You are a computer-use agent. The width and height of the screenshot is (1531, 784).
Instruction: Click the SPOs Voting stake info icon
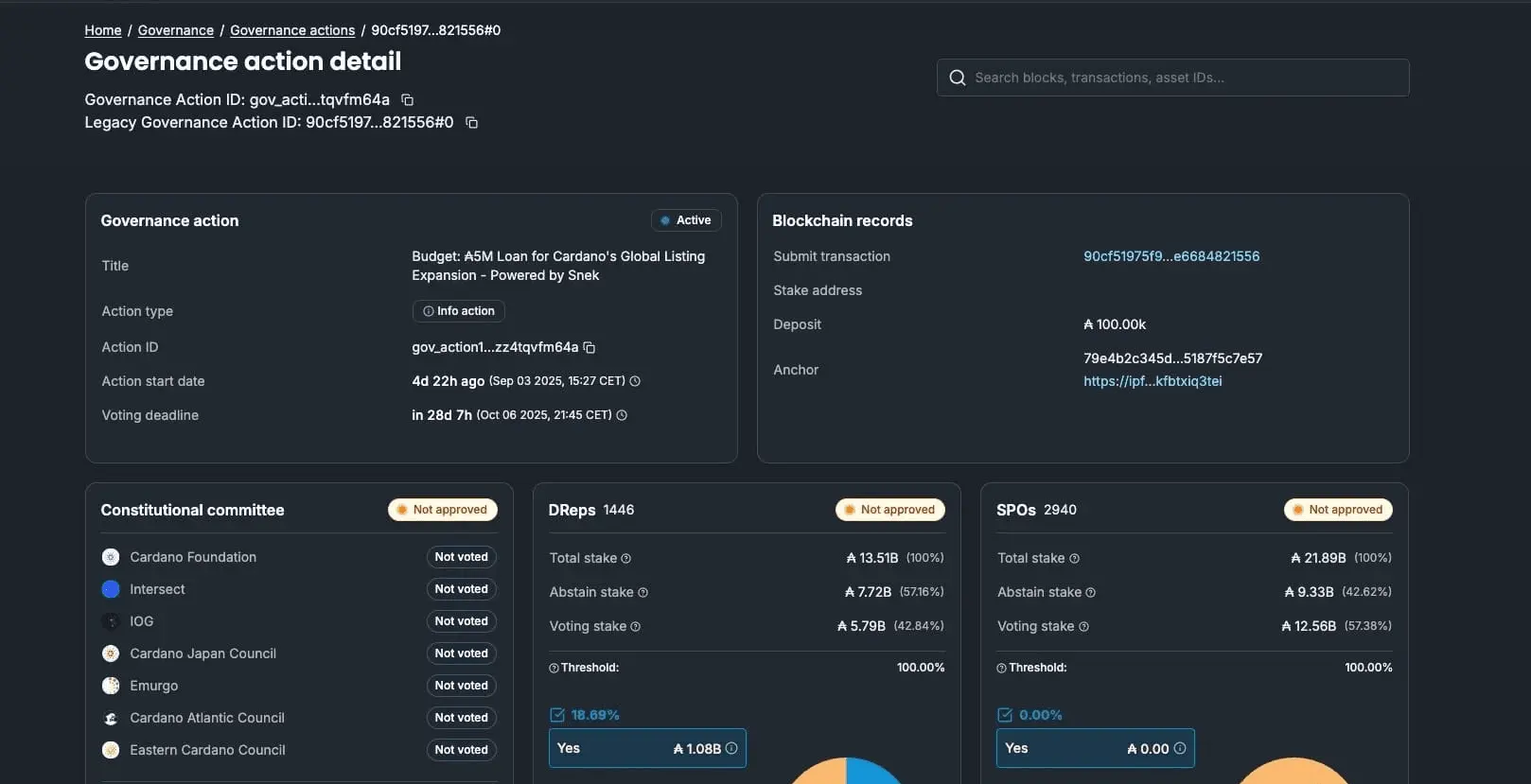point(1083,626)
